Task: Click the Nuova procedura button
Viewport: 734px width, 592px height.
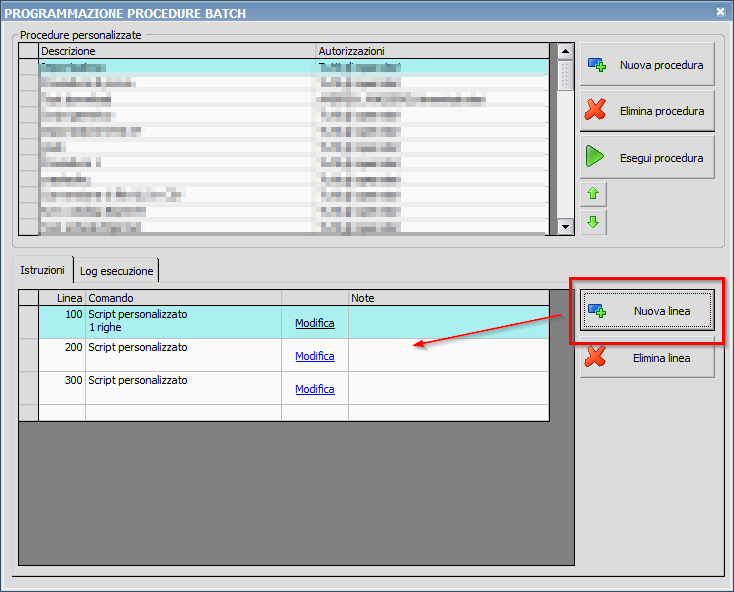Action: pyautogui.click(x=647, y=64)
